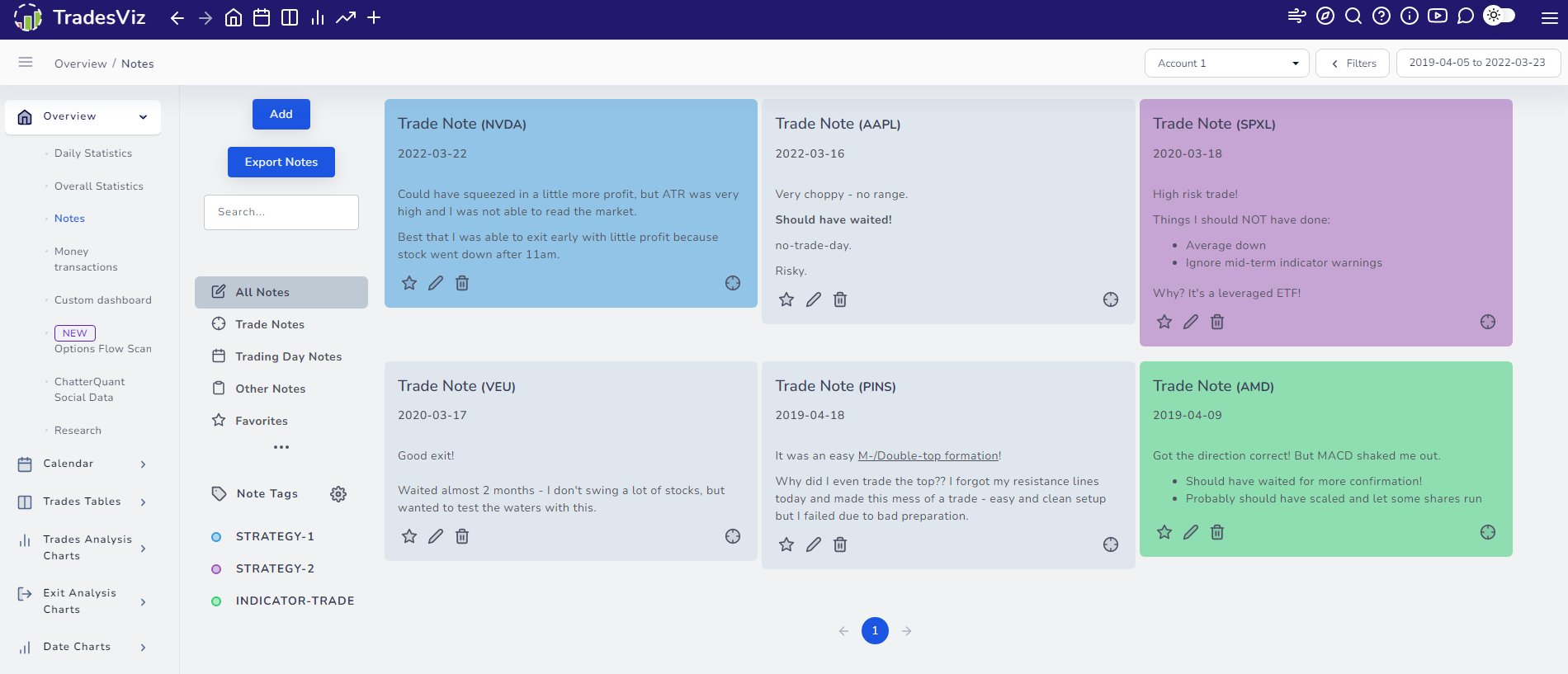Image resolution: width=1568 pixels, height=674 pixels.
Task: Click Overview breadcrumb link
Action: pyautogui.click(x=81, y=64)
